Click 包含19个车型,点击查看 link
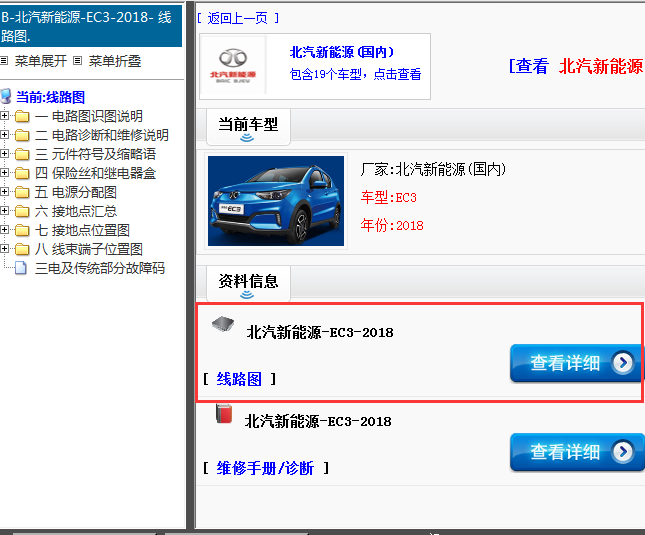Image resolution: width=645 pixels, height=535 pixels. point(355,74)
